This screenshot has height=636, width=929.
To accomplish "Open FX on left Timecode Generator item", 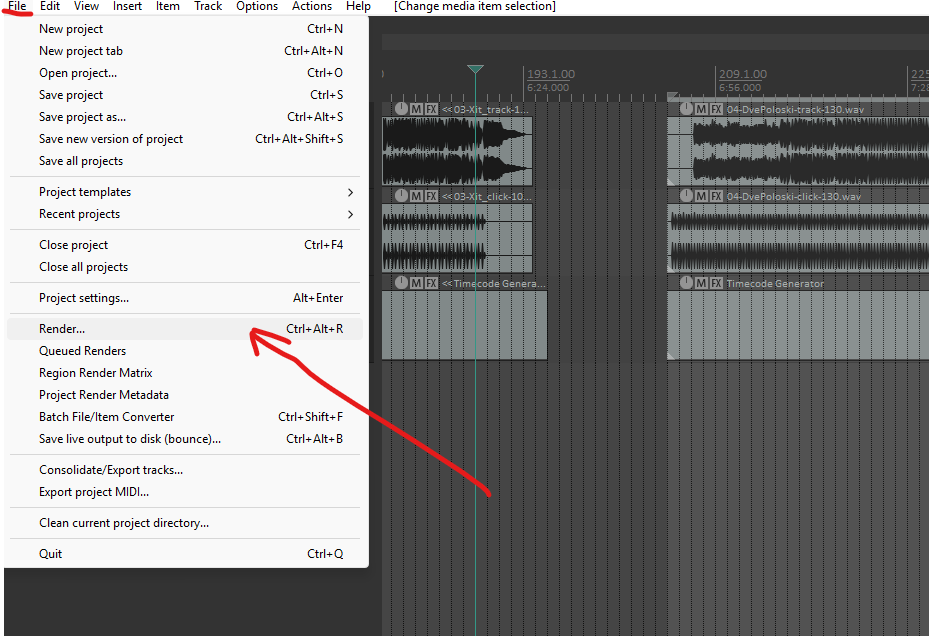I will (x=431, y=283).
